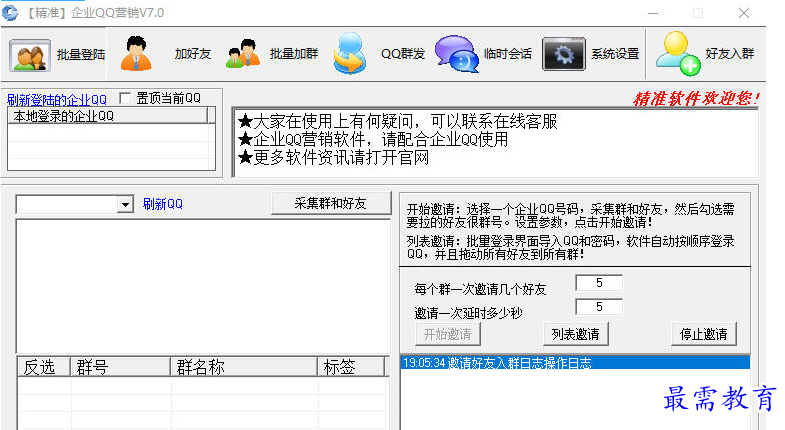Viewport: 785px width, 430px height.
Task: Open the 系统设置 gear icon
Action: tap(564, 54)
